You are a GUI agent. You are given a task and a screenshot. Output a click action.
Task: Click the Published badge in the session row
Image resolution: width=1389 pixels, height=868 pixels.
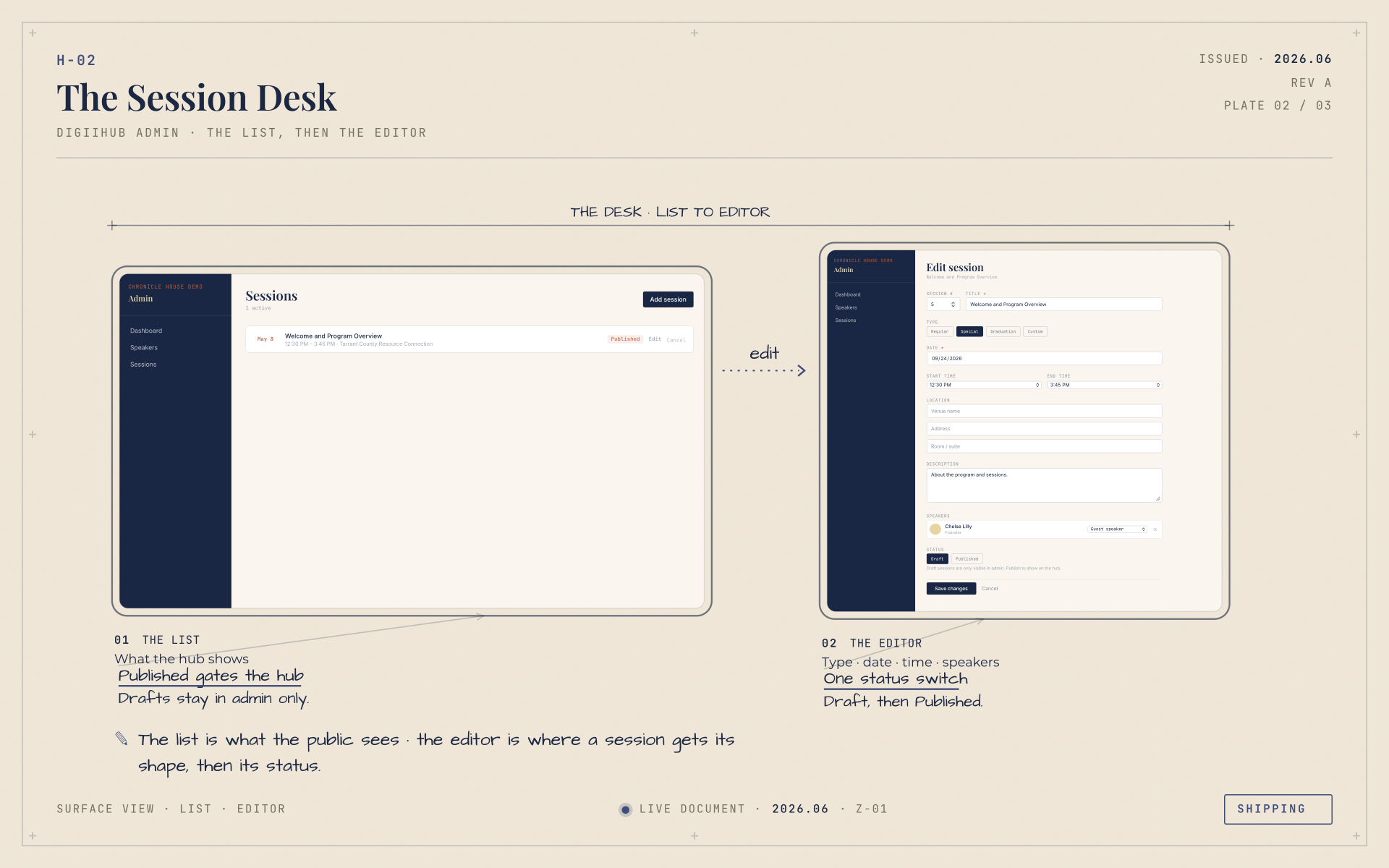625,339
